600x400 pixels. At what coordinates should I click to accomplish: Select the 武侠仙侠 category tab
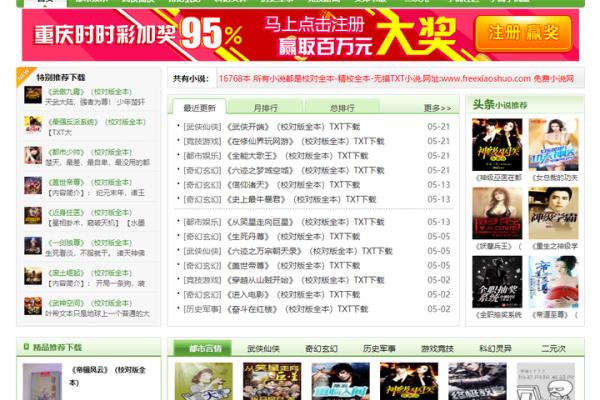point(264,348)
